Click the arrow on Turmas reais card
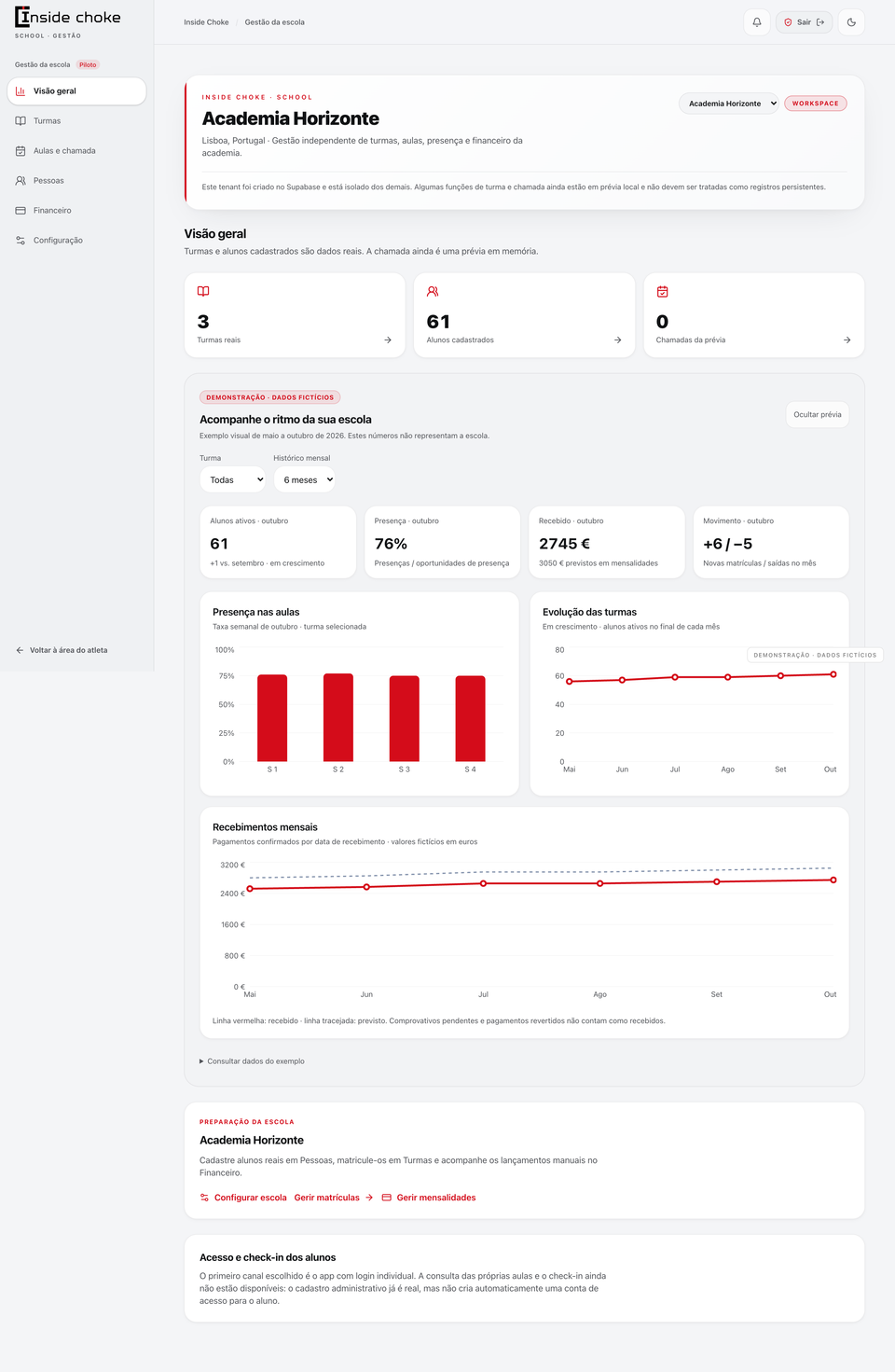This screenshot has width=895, height=1372. pyautogui.click(x=388, y=340)
